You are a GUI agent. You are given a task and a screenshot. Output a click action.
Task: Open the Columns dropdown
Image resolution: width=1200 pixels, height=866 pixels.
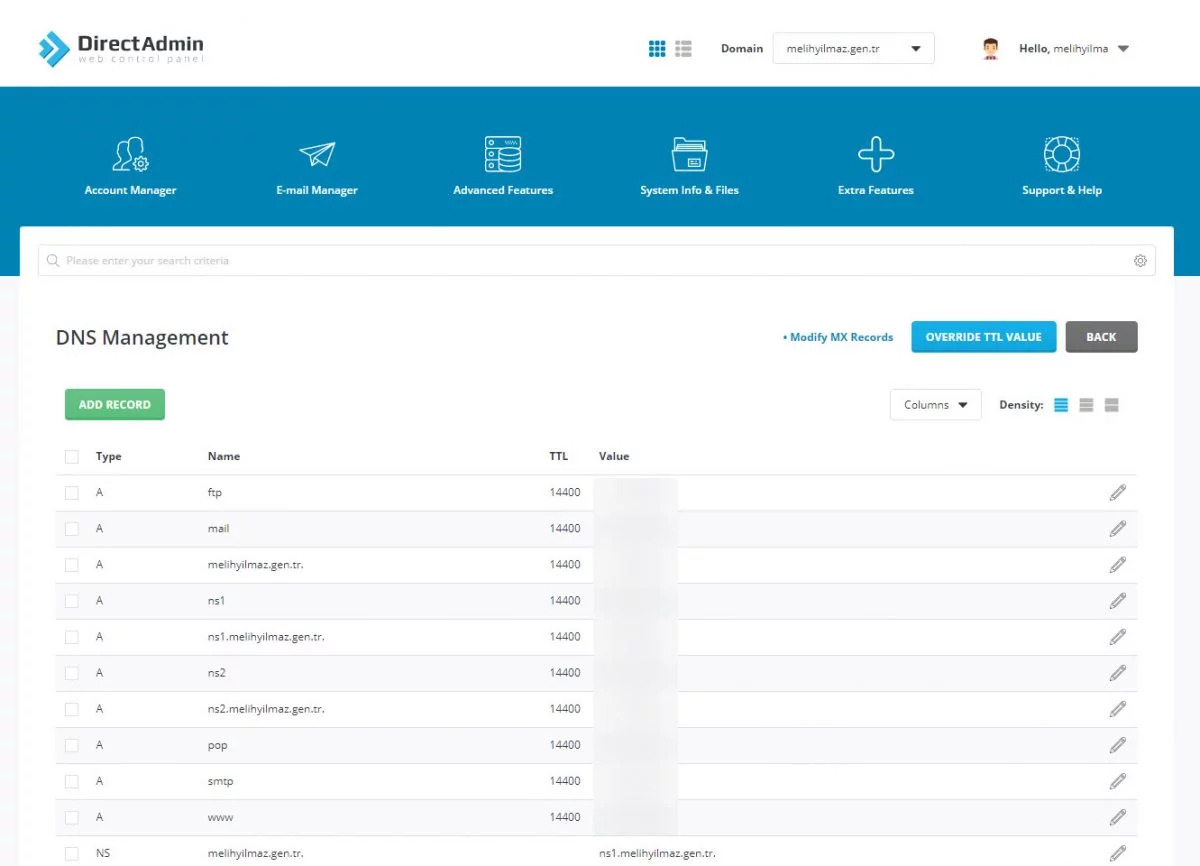tap(935, 405)
